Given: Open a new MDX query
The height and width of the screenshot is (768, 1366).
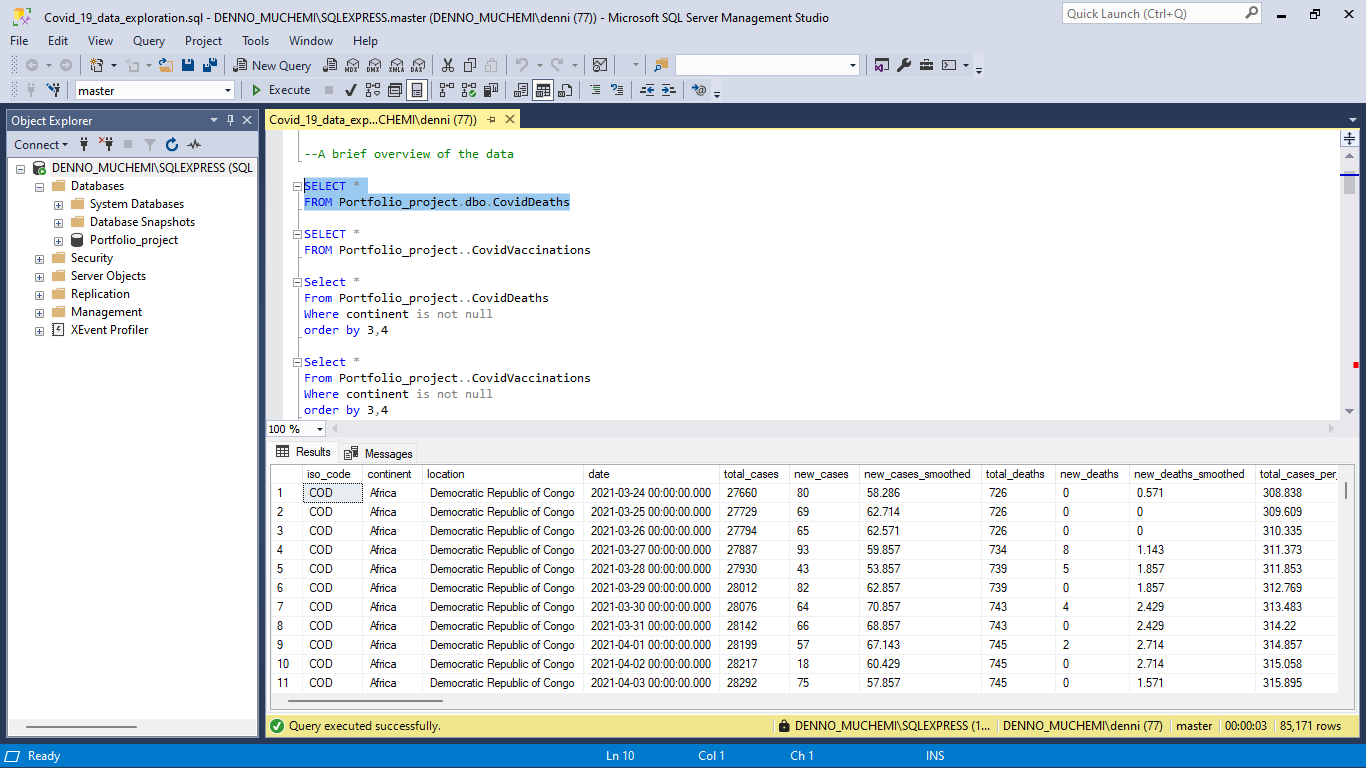Looking at the screenshot, I should pyautogui.click(x=352, y=65).
